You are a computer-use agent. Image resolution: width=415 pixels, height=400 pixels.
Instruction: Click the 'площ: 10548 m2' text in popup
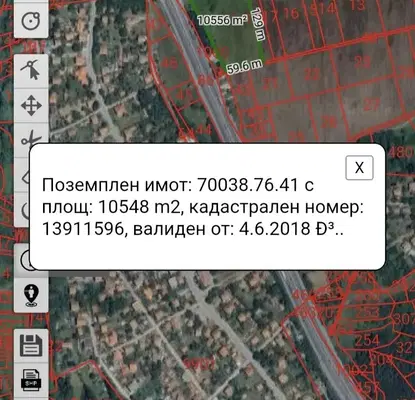[x=111, y=207]
